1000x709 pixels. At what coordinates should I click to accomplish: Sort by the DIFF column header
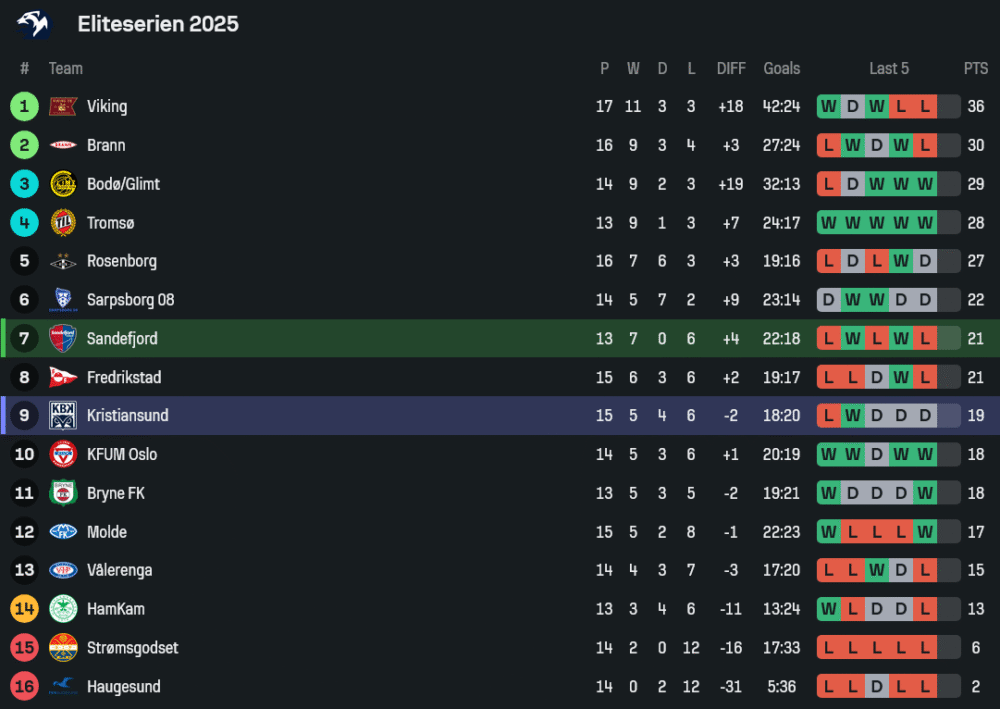click(731, 68)
